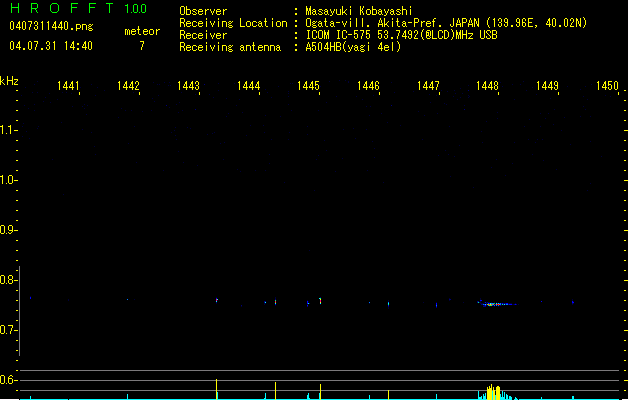
Task: Click the 'Observer' field label
Action: (x=203, y=11)
